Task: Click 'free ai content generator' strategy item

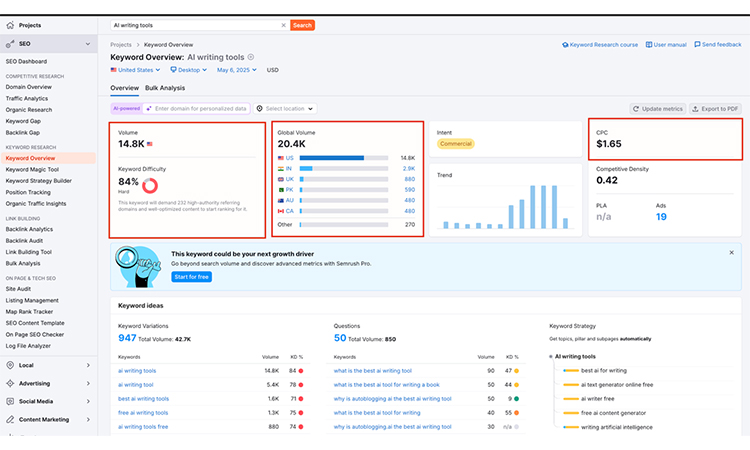Action: click(x=613, y=413)
